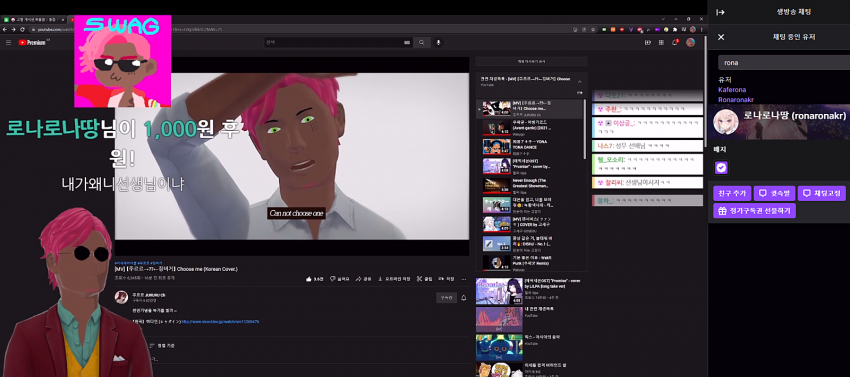The width and height of the screenshot is (850, 377).
Task: Save the video to a playlist
Action: click(447, 279)
